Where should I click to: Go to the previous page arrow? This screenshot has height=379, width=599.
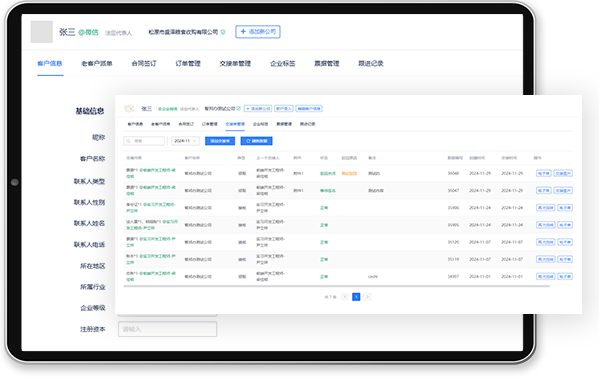345,297
